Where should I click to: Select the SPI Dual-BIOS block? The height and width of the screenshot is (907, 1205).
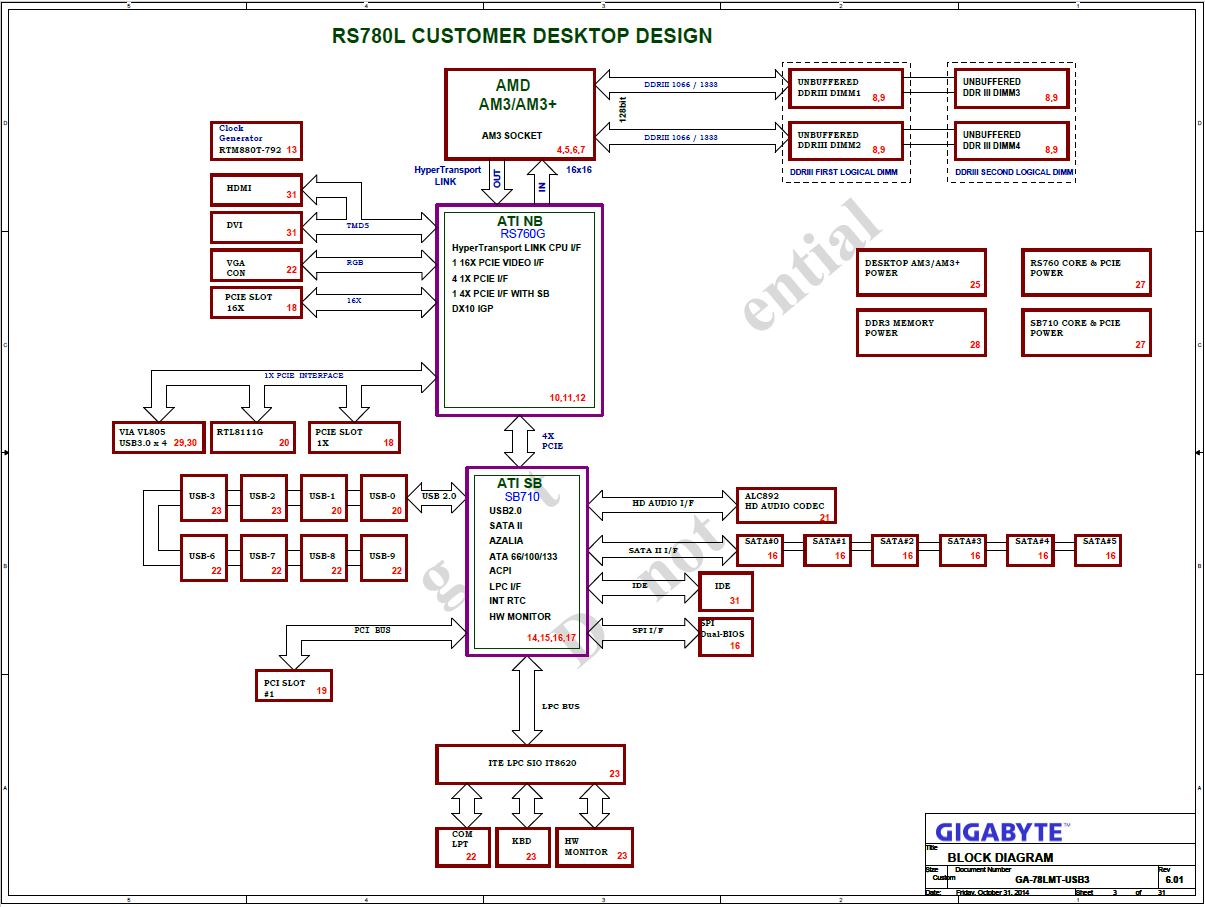[x=725, y=637]
